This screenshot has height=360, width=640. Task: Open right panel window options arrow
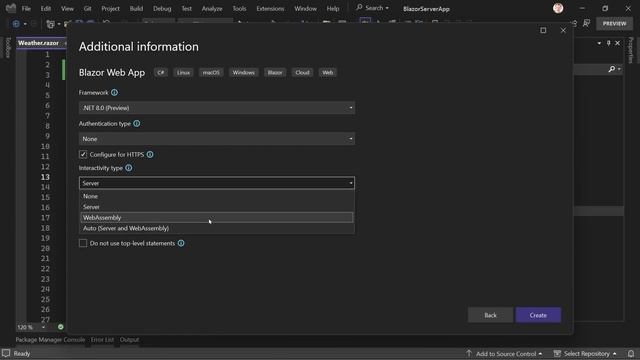[x=599, y=43]
